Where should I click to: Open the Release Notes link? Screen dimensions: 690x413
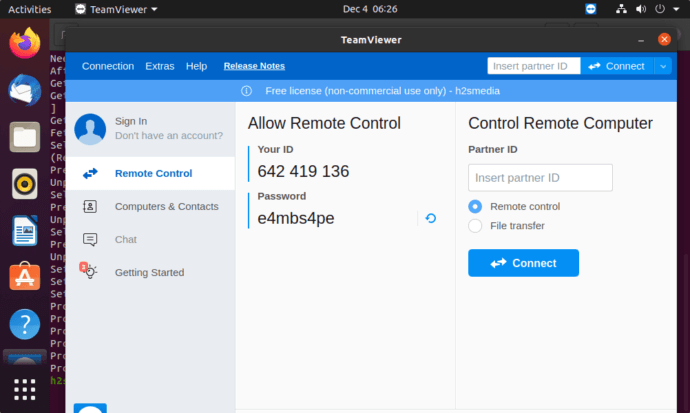point(254,66)
